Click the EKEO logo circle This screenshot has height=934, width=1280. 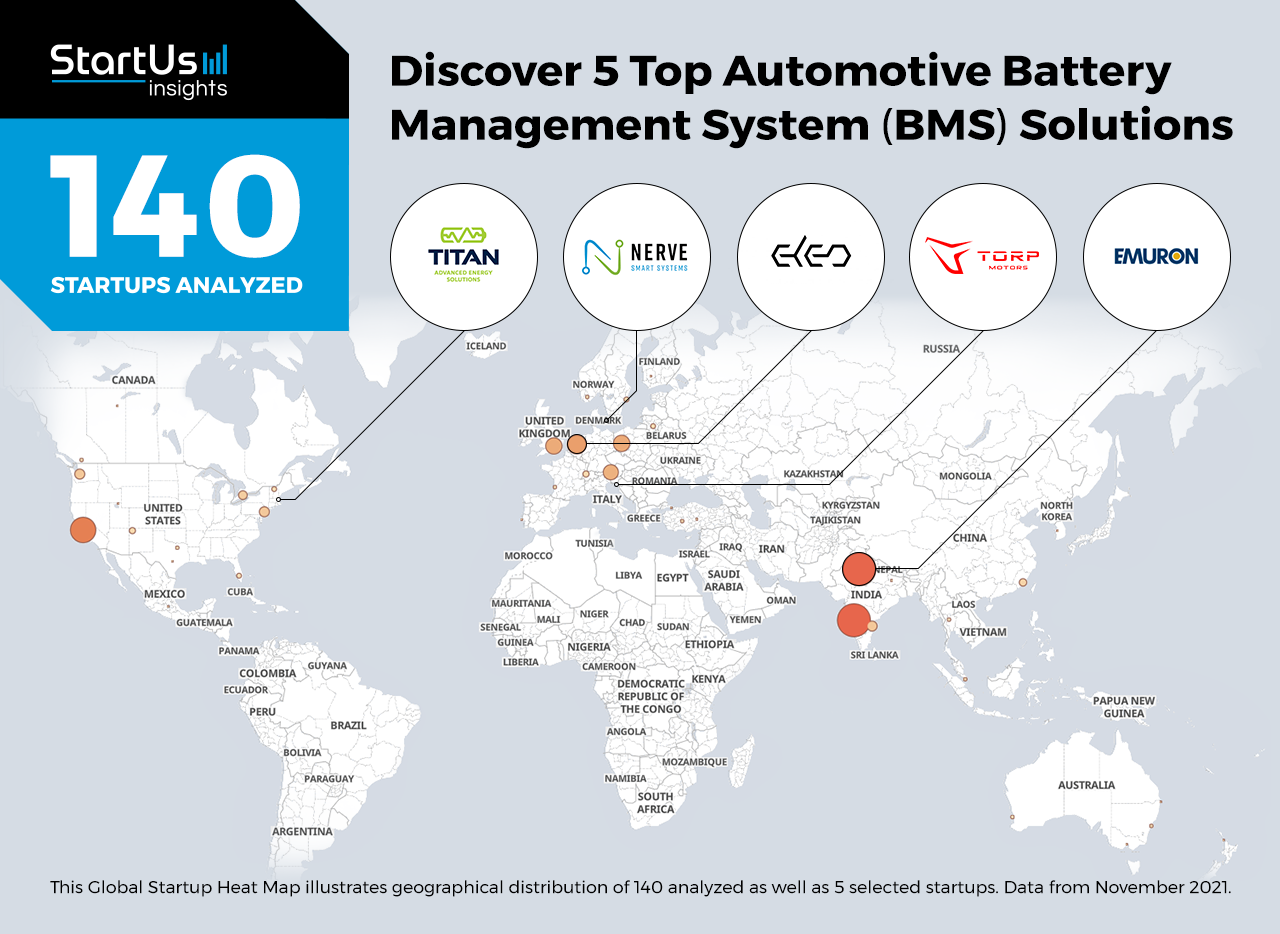click(x=811, y=257)
